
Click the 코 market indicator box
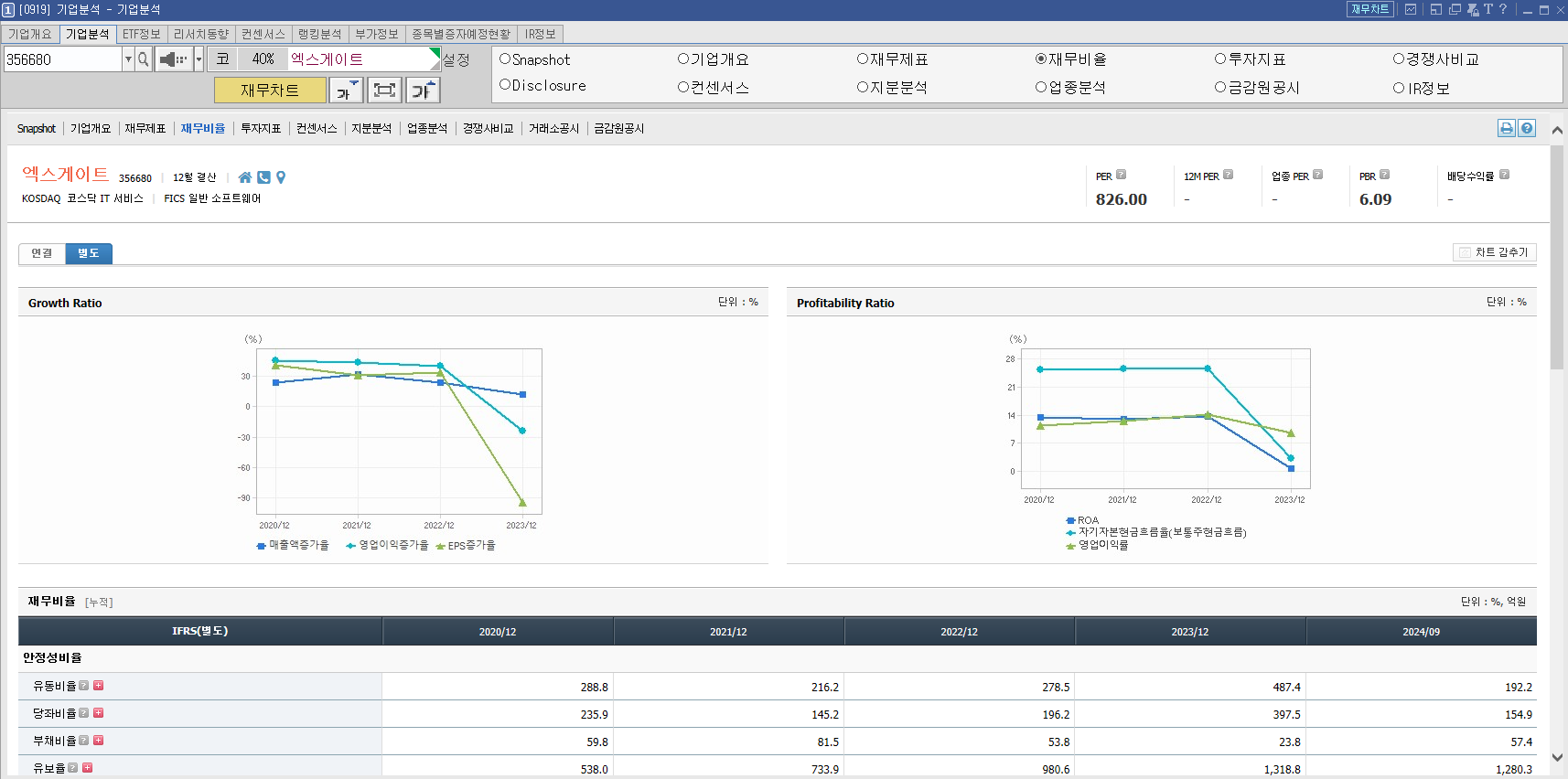pos(222,59)
